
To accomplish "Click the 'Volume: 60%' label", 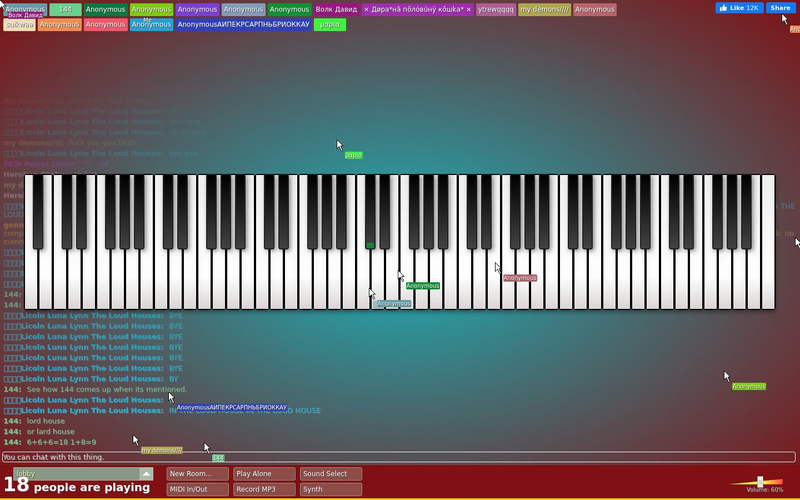I will point(764,490).
